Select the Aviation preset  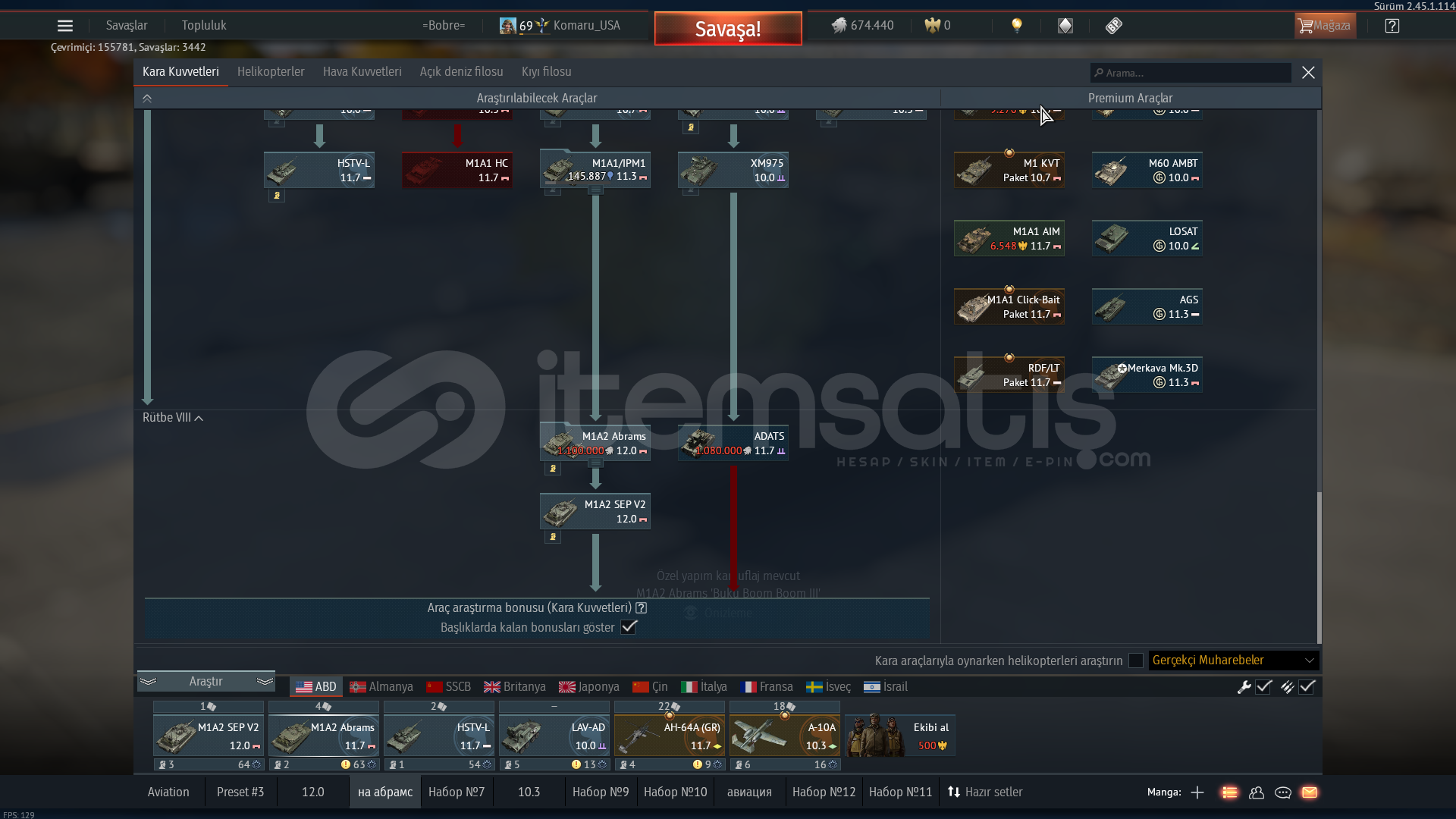click(168, 792)
